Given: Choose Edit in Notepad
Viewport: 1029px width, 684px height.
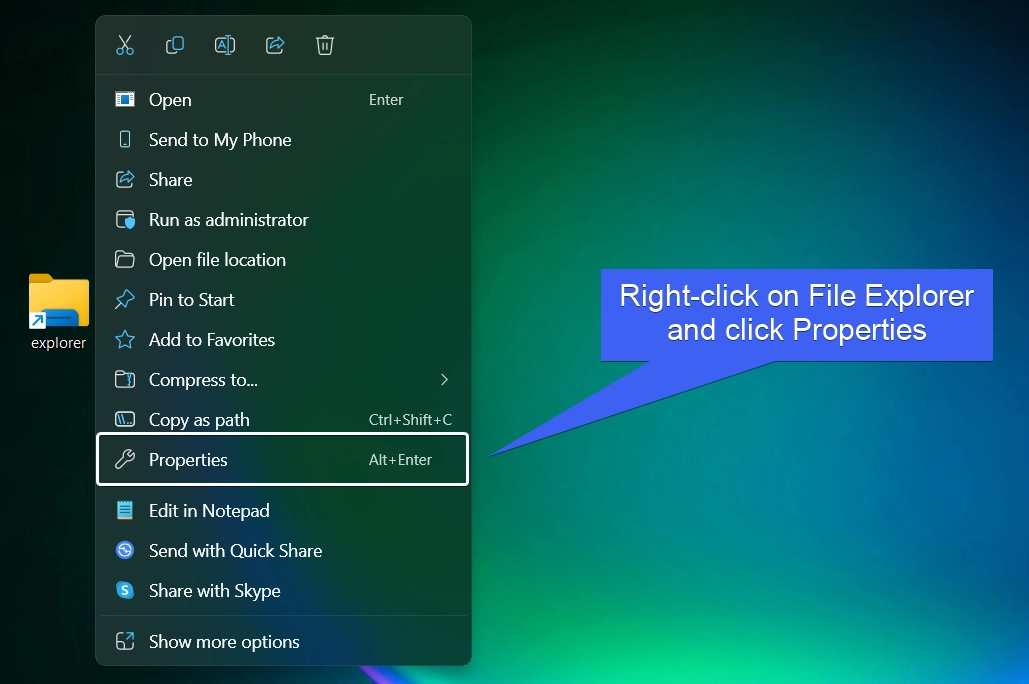Looking at the screenshot, I should (284, 511).
